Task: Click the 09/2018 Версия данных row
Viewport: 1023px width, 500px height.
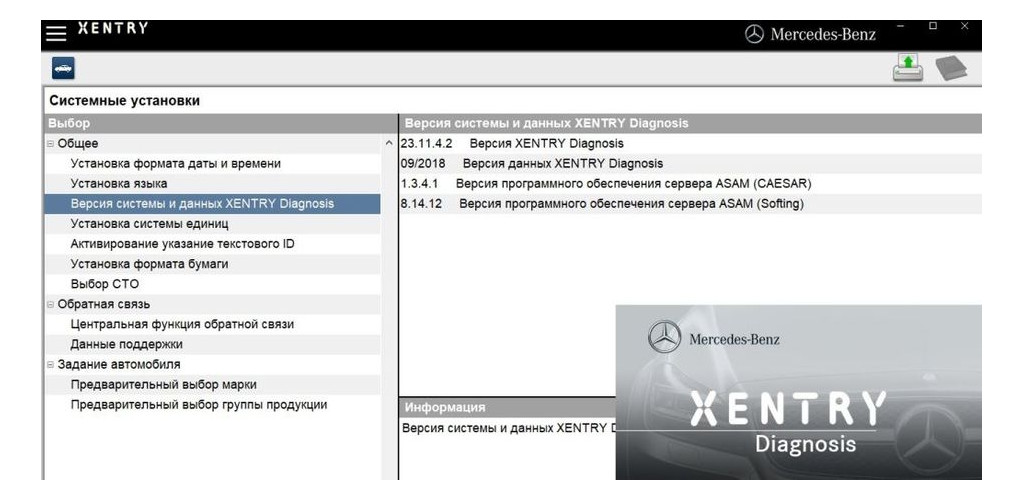Action: click(690, 164)
